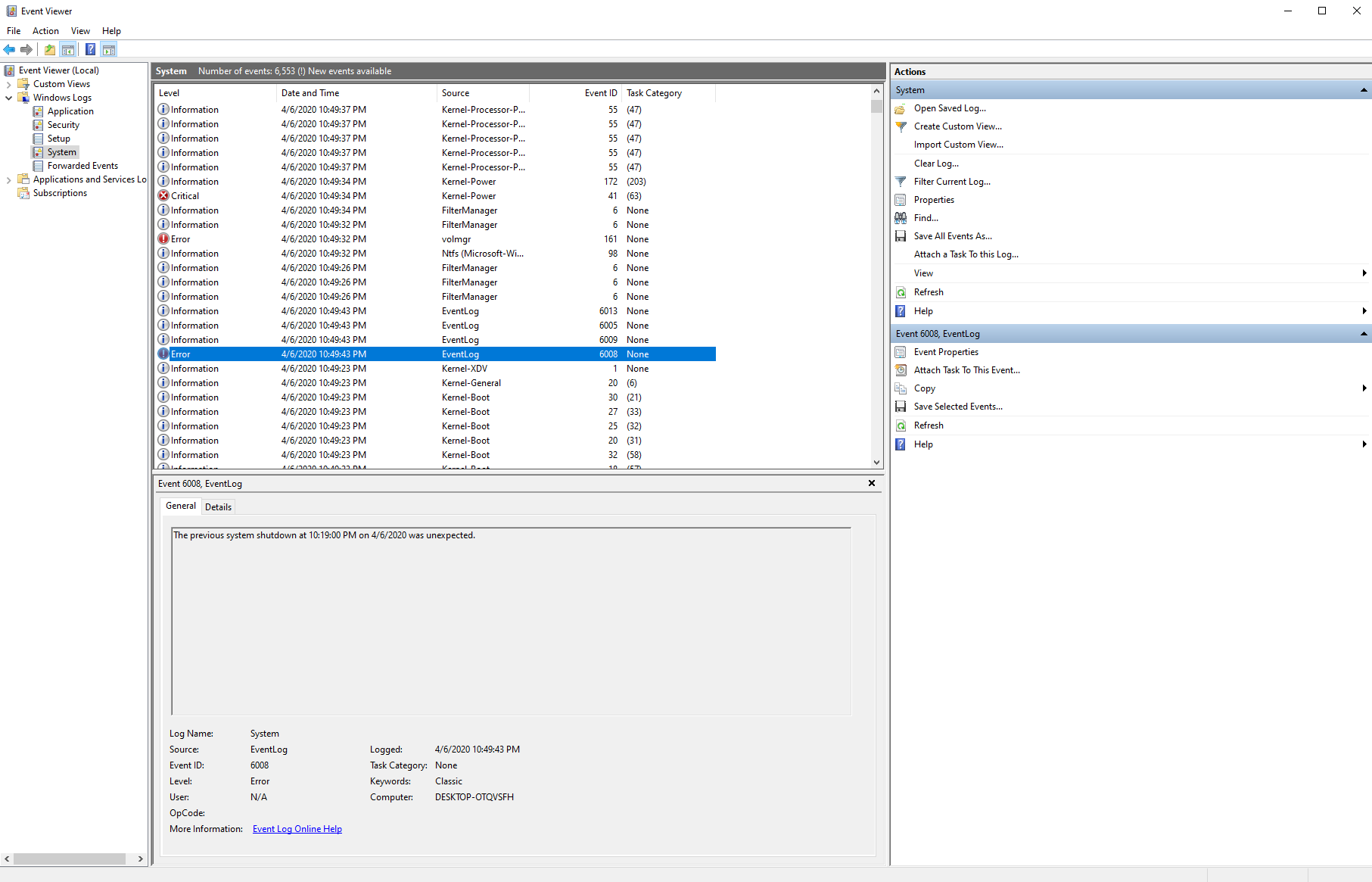Click the Refresh icon under System actions
Image resolution: width=1372 pixels, height=882 pixels.
click(x=901, y=292)
